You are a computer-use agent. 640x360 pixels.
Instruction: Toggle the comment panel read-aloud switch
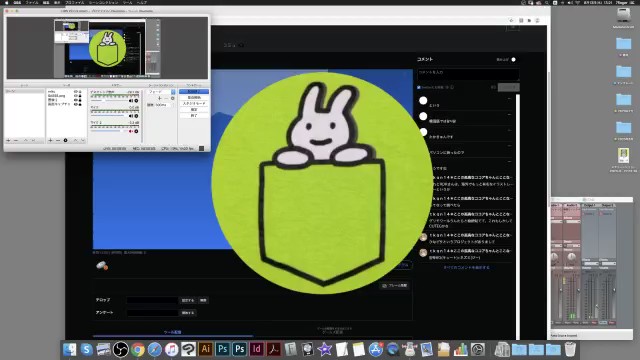tap(513, 60)
